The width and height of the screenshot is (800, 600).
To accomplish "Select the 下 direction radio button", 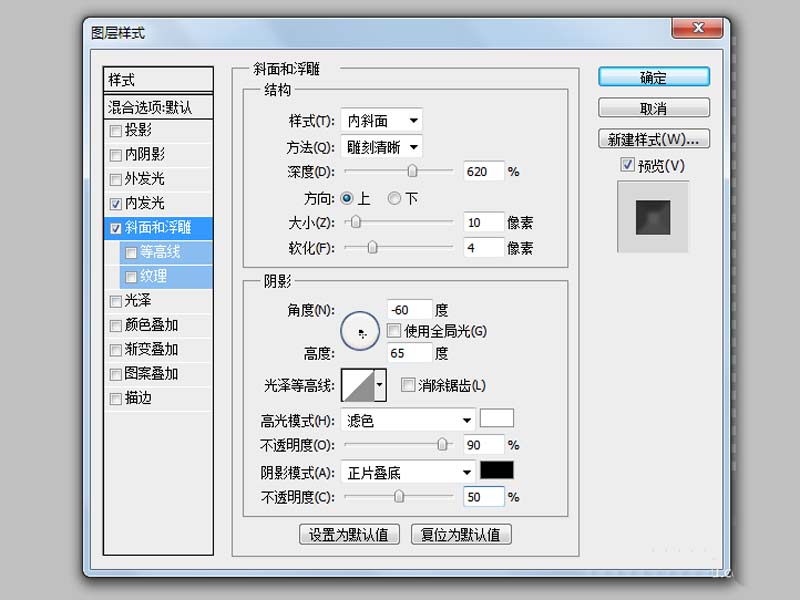I will (395, 197).
